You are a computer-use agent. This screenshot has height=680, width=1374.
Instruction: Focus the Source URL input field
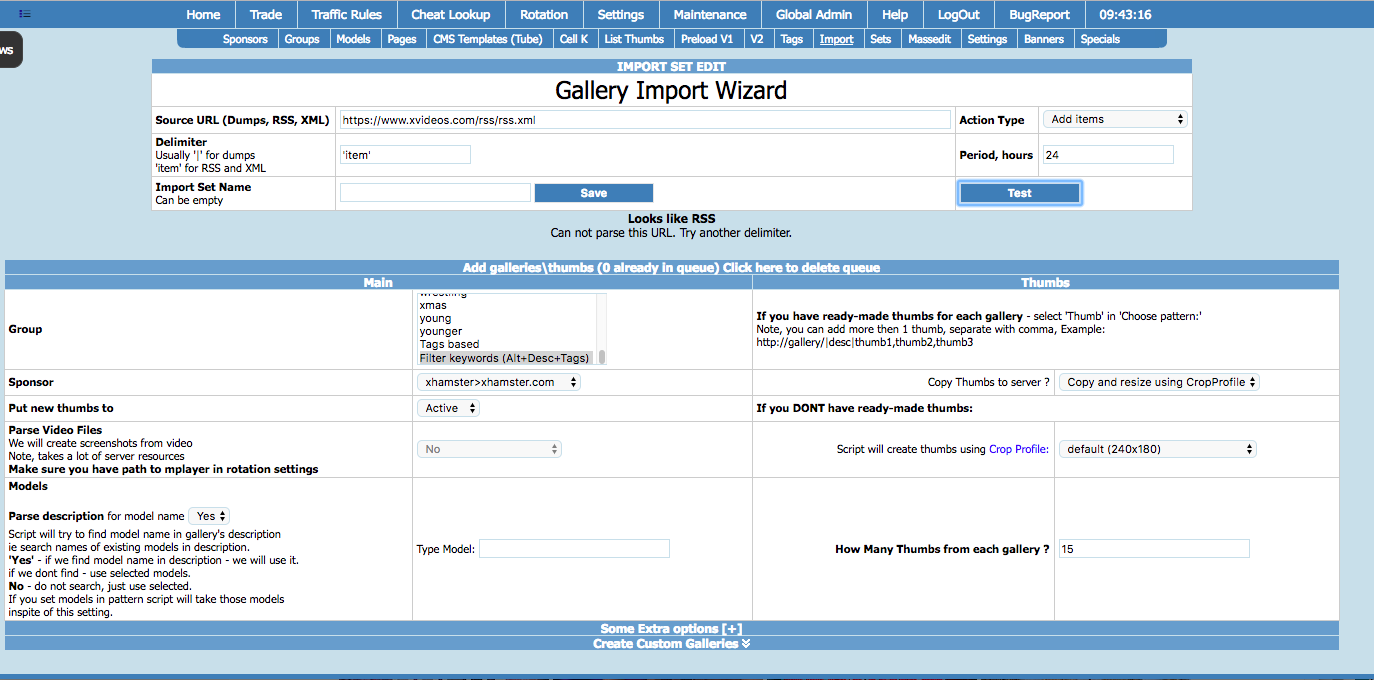tap(645, 119)
